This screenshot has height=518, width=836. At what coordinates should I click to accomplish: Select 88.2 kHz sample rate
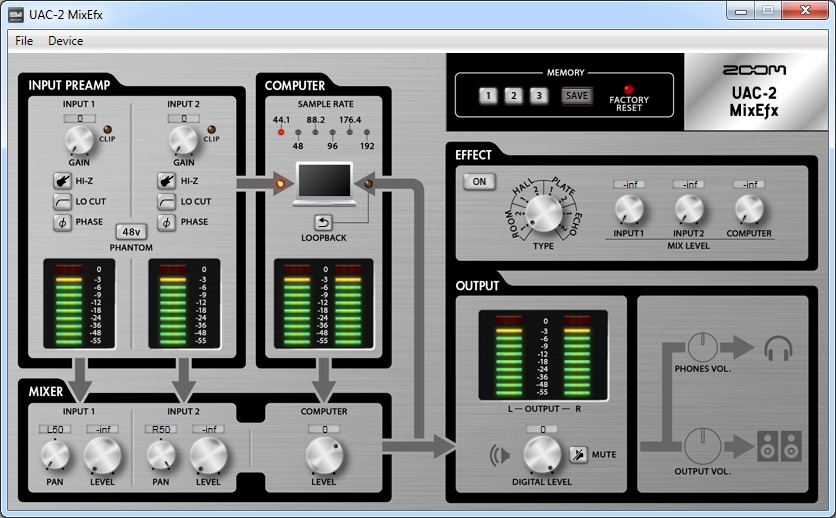pos(315,132)
